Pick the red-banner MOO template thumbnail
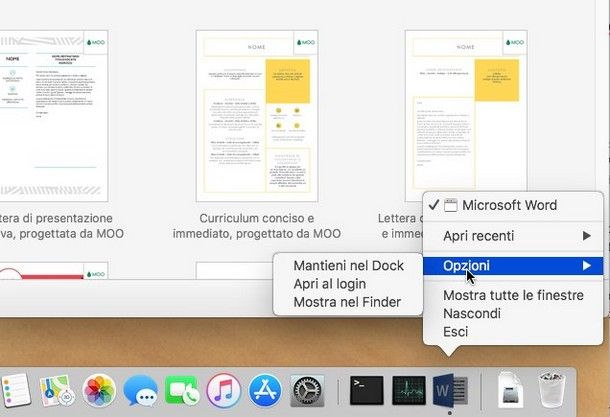Viewport: 610px width, 417px height. click(x=54, y=270)
